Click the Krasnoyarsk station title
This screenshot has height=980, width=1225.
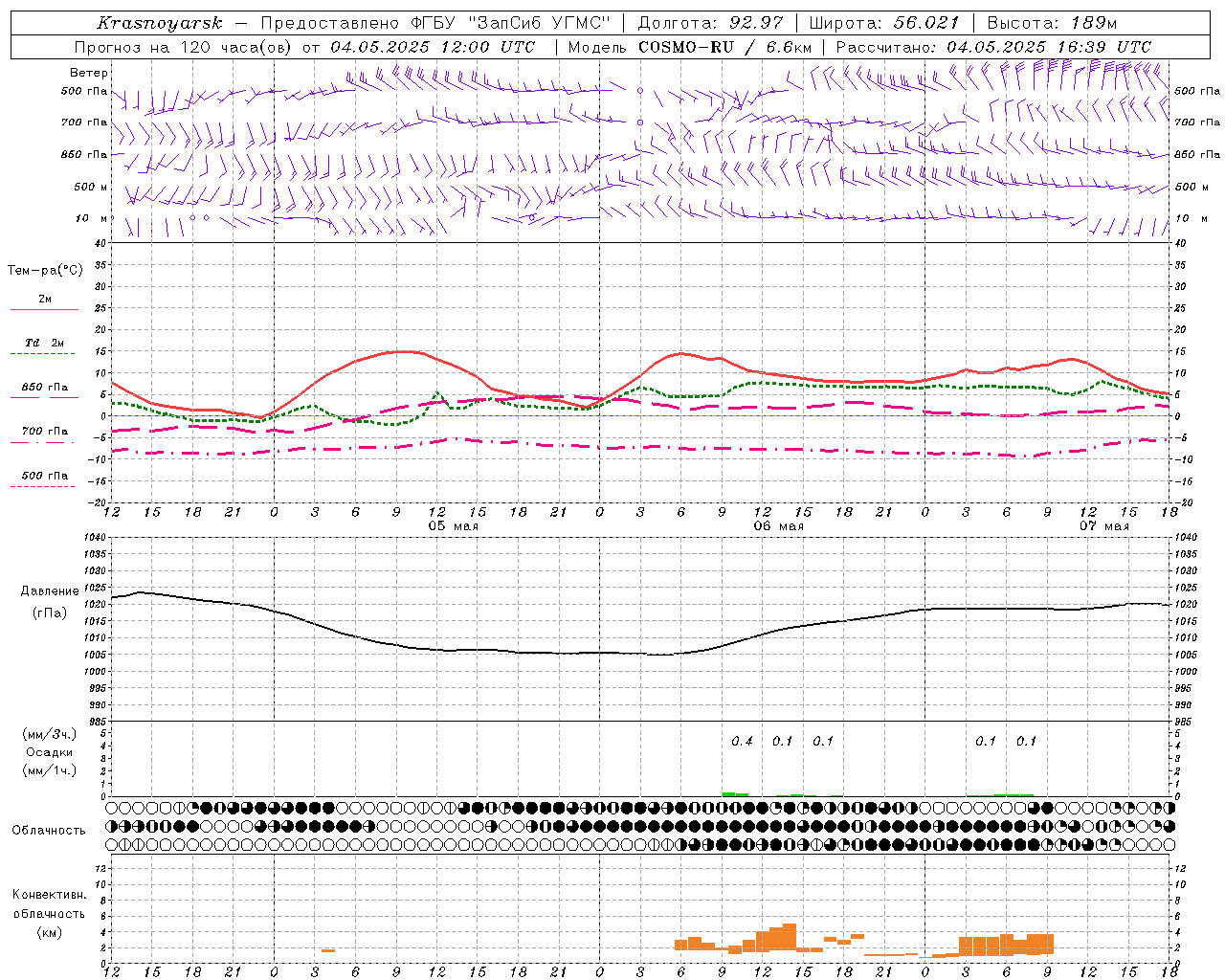[160, 23]
